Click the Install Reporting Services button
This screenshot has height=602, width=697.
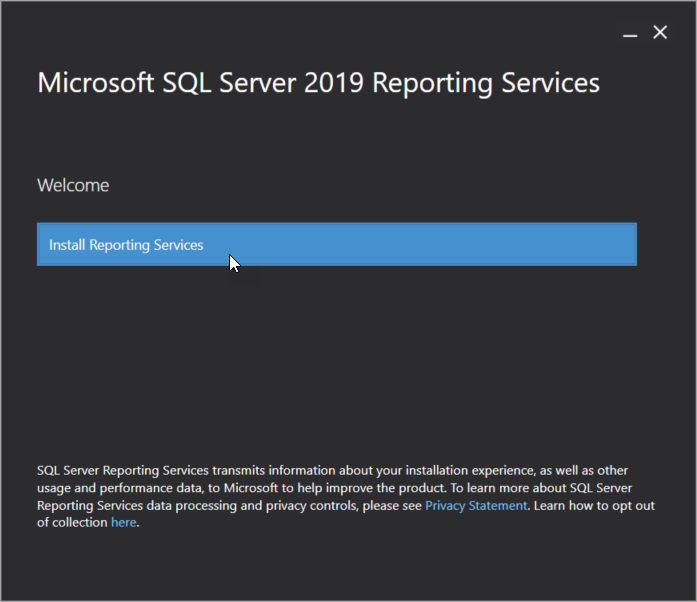tap(336, 244)
